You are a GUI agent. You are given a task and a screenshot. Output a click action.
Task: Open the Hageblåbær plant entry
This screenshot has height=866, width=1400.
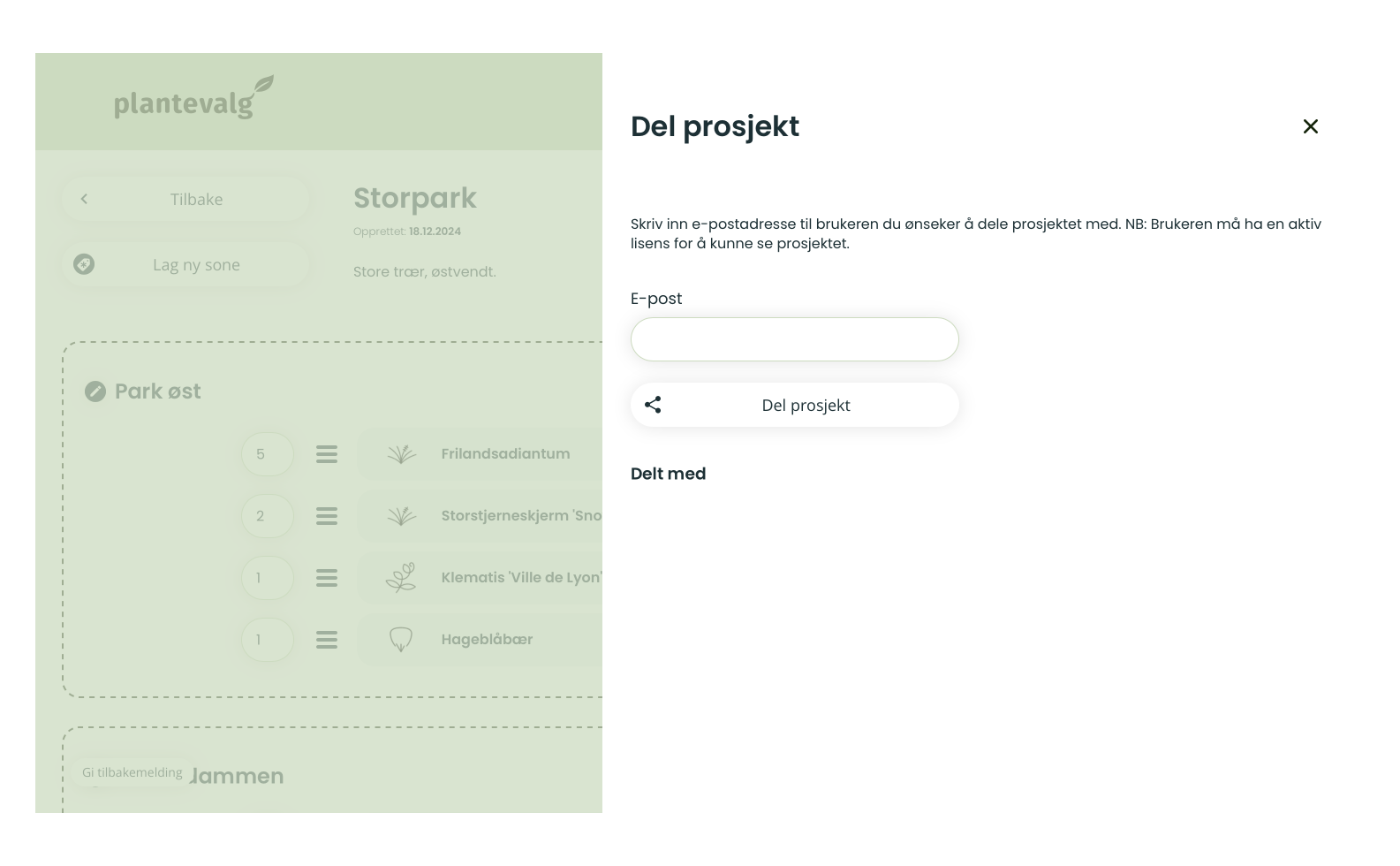click(481, 640)
